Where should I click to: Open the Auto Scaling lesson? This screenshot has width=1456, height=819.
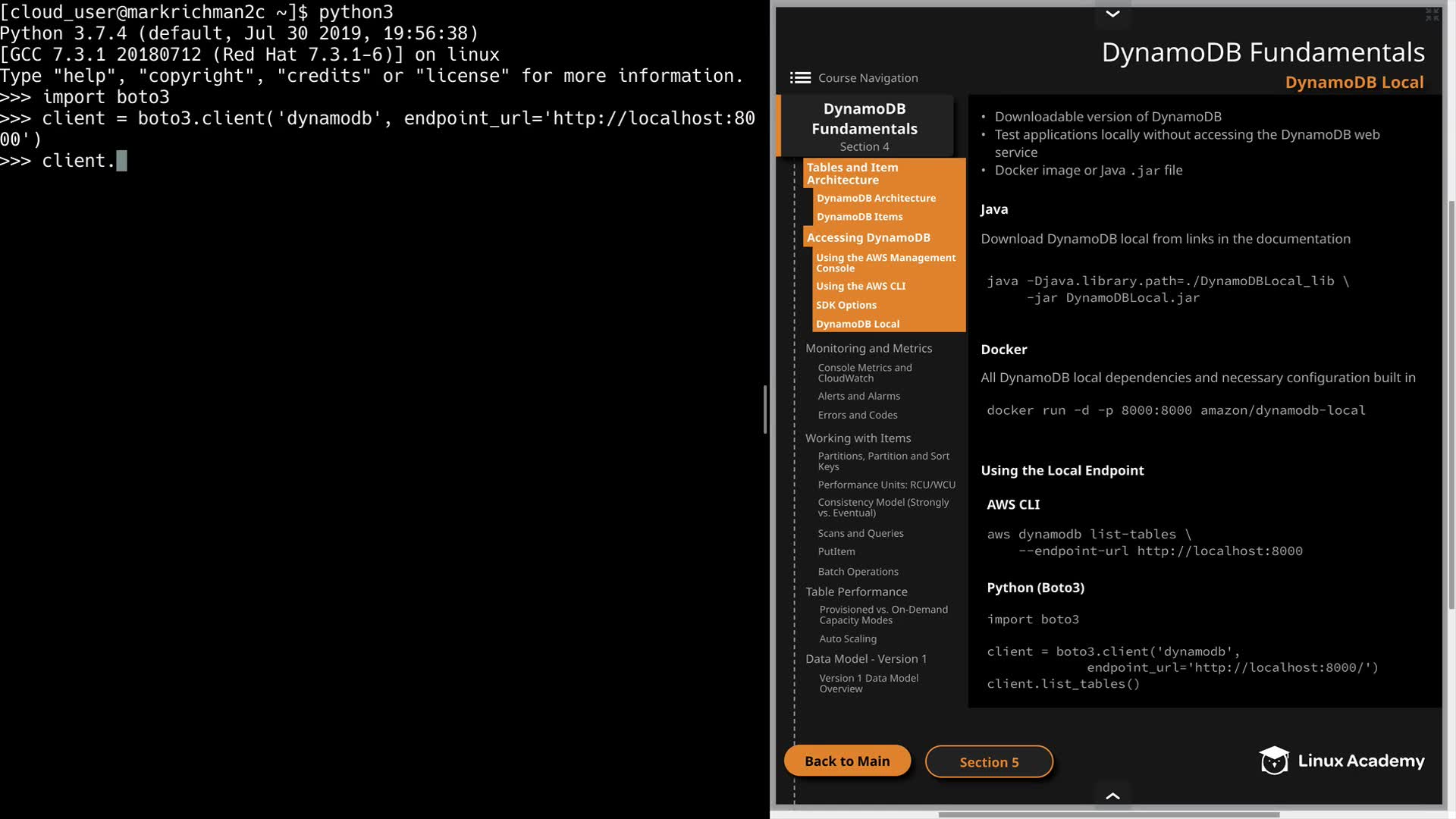click(x=848, y=639)
